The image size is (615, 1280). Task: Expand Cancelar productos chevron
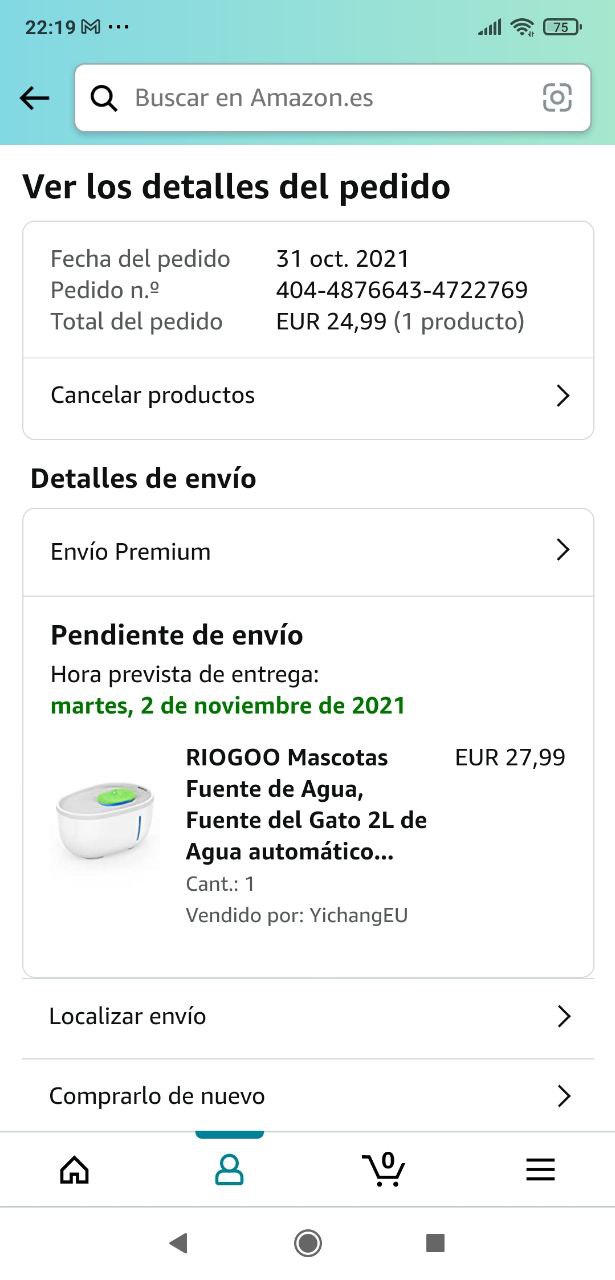pyautogui.click(x=563, y=396)
